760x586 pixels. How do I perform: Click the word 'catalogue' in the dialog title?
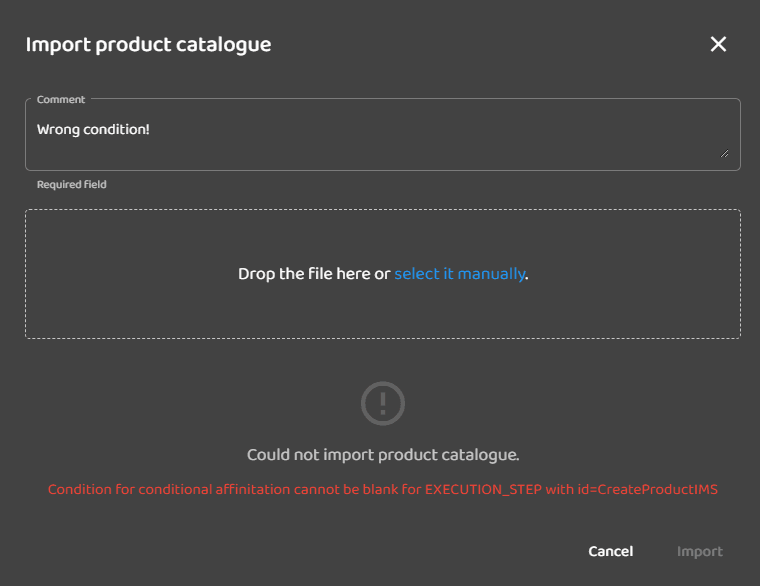pyautogui.click(x=230, y=44)
